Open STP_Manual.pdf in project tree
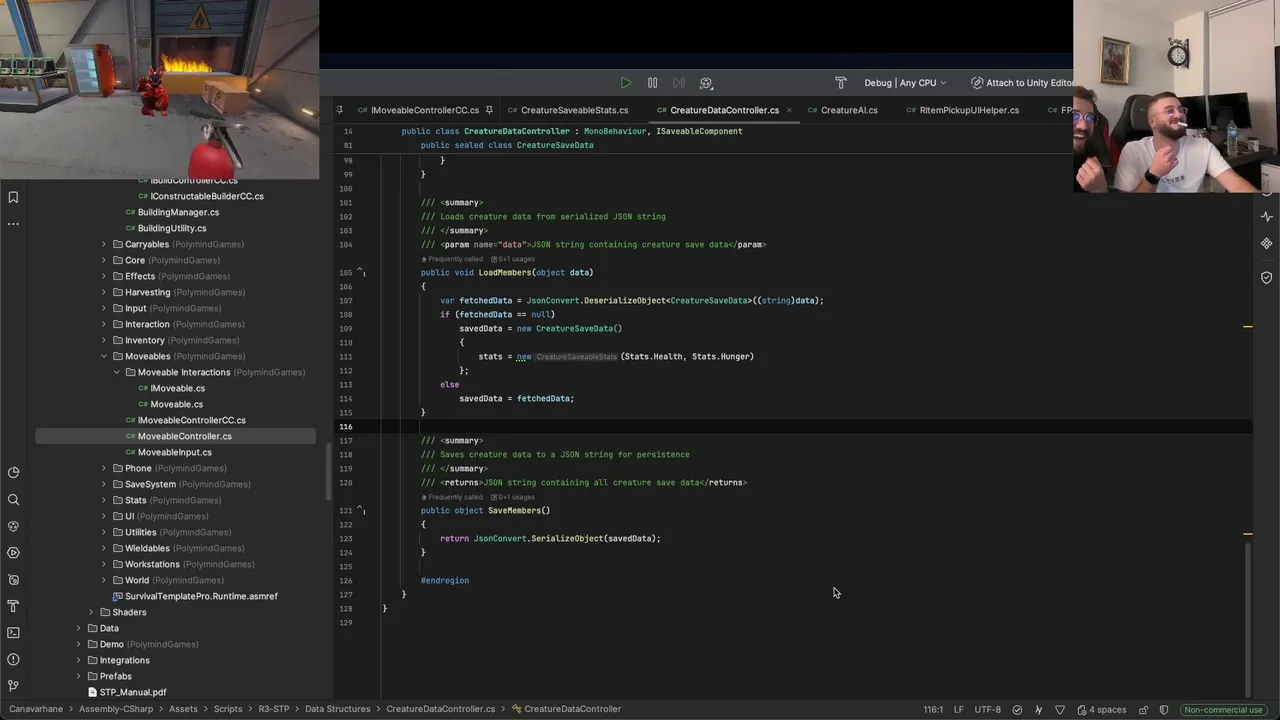This screenshot has width=1280, height=720. (133, 692)
